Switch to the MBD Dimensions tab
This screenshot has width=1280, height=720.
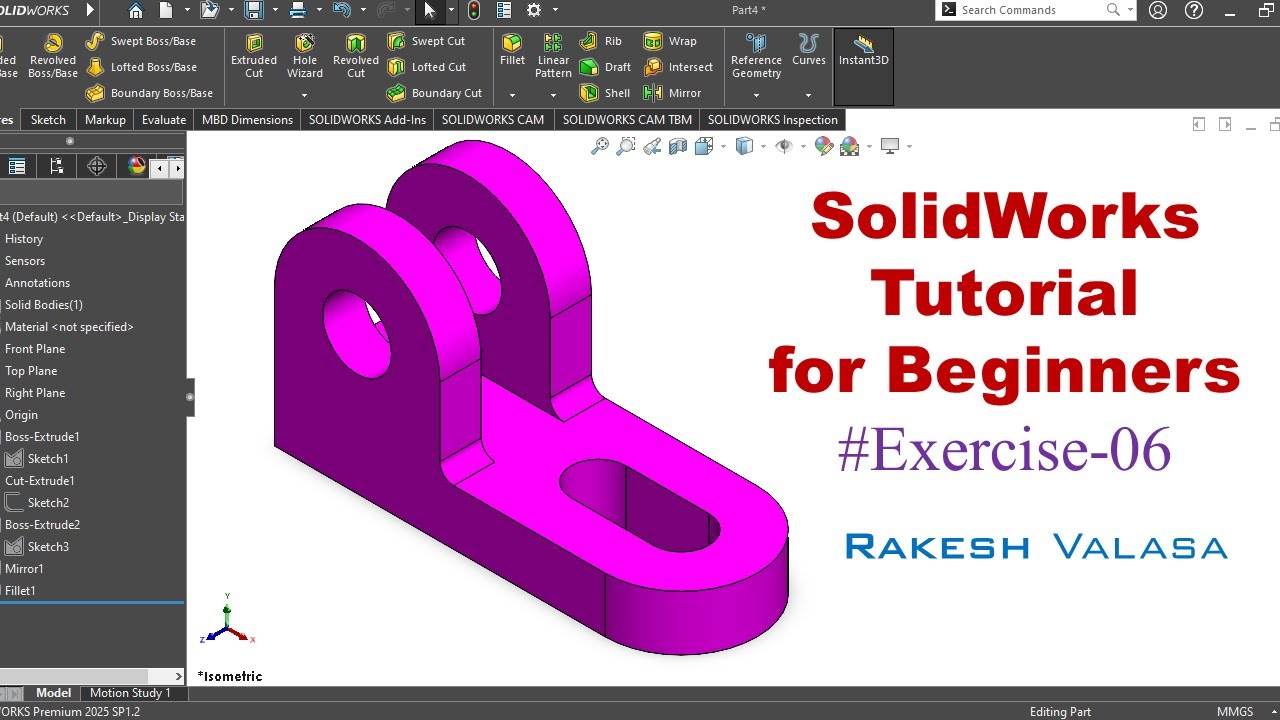(248, 119)
